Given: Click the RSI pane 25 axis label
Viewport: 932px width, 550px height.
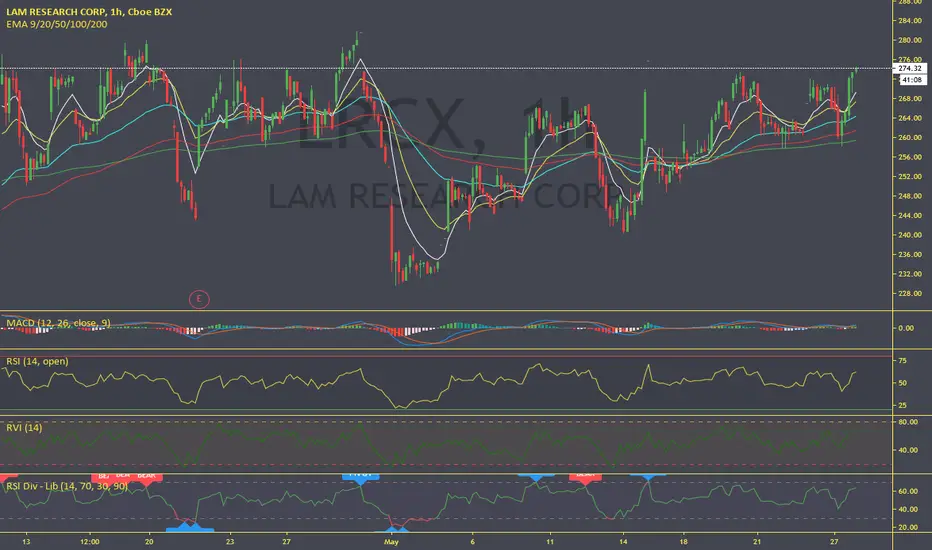Looking at the screenshot, I should pos(902,406).
